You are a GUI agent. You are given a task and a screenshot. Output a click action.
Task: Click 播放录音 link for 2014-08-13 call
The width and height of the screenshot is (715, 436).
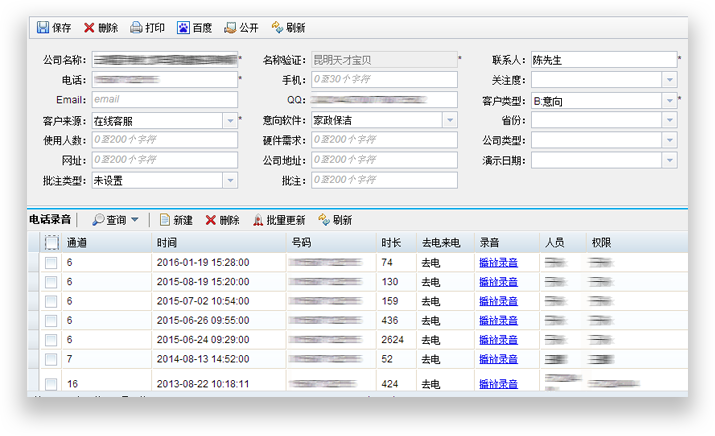click(498, 358)
